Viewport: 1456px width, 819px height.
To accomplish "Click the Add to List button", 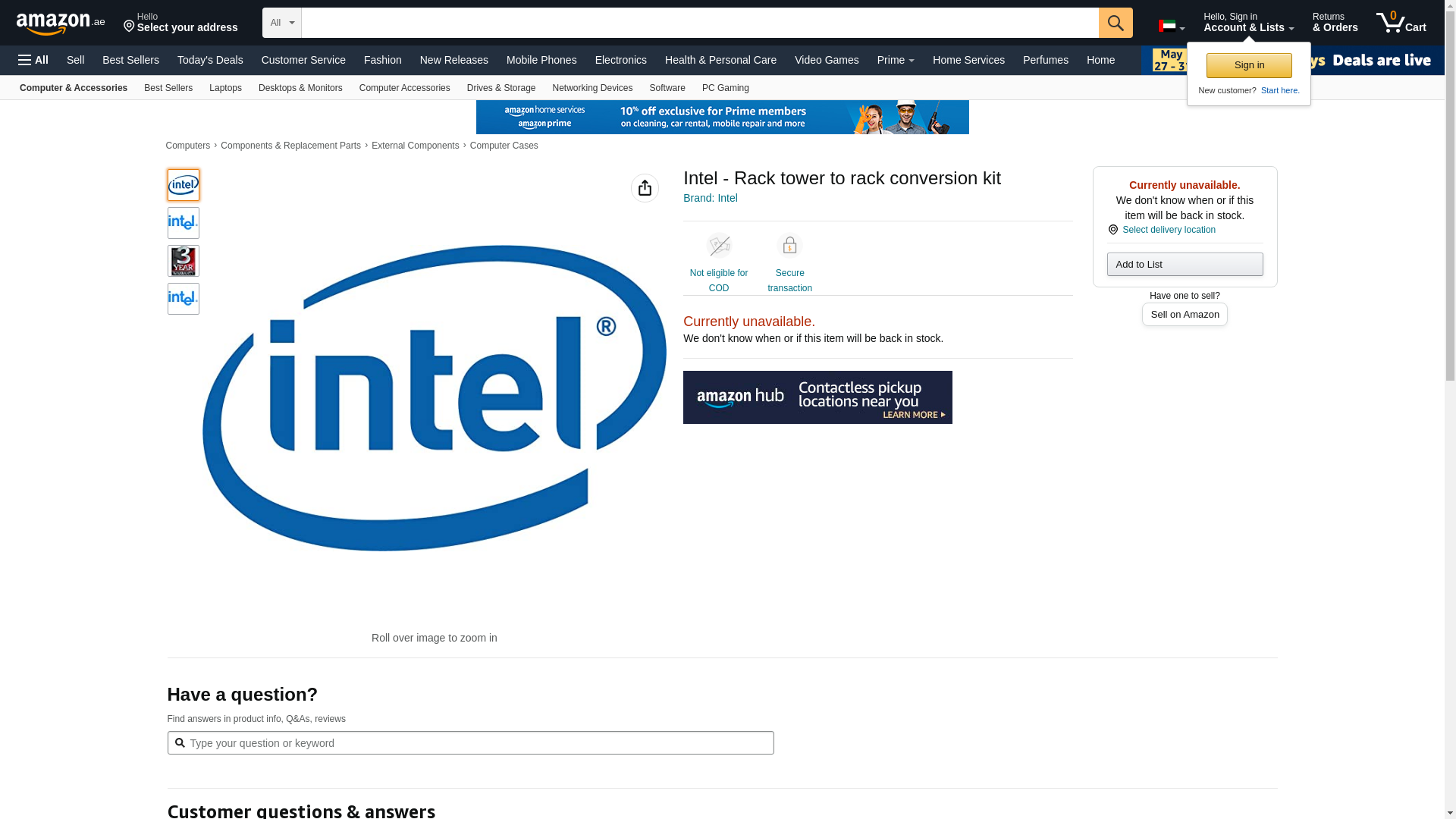I will click(1185, 265).
